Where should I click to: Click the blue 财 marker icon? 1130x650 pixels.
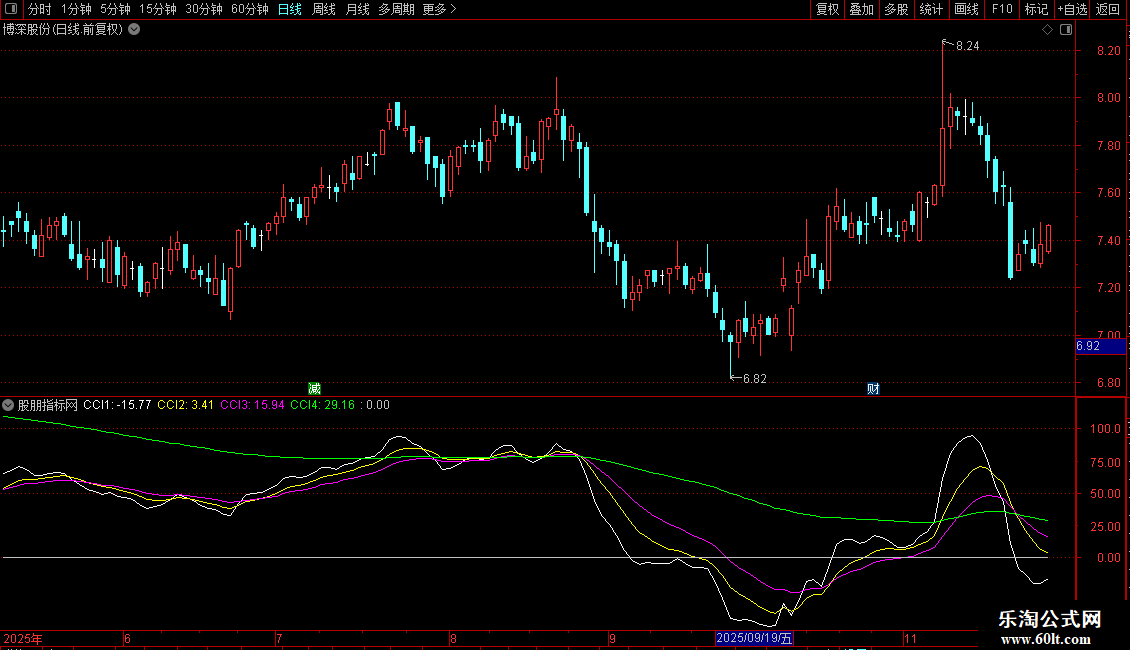click(x=873, y=388)
